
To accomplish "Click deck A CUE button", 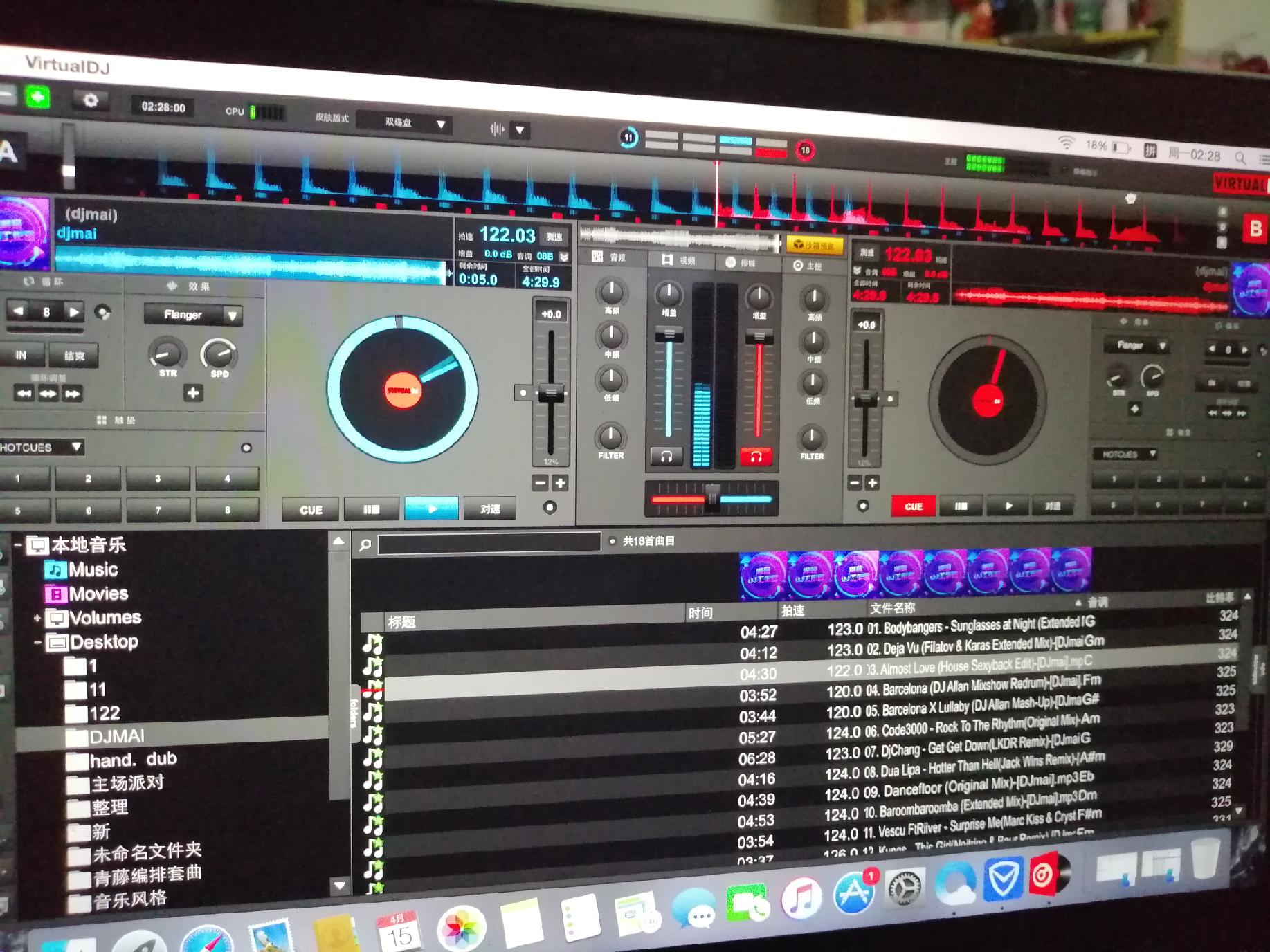I will (311, 510).
